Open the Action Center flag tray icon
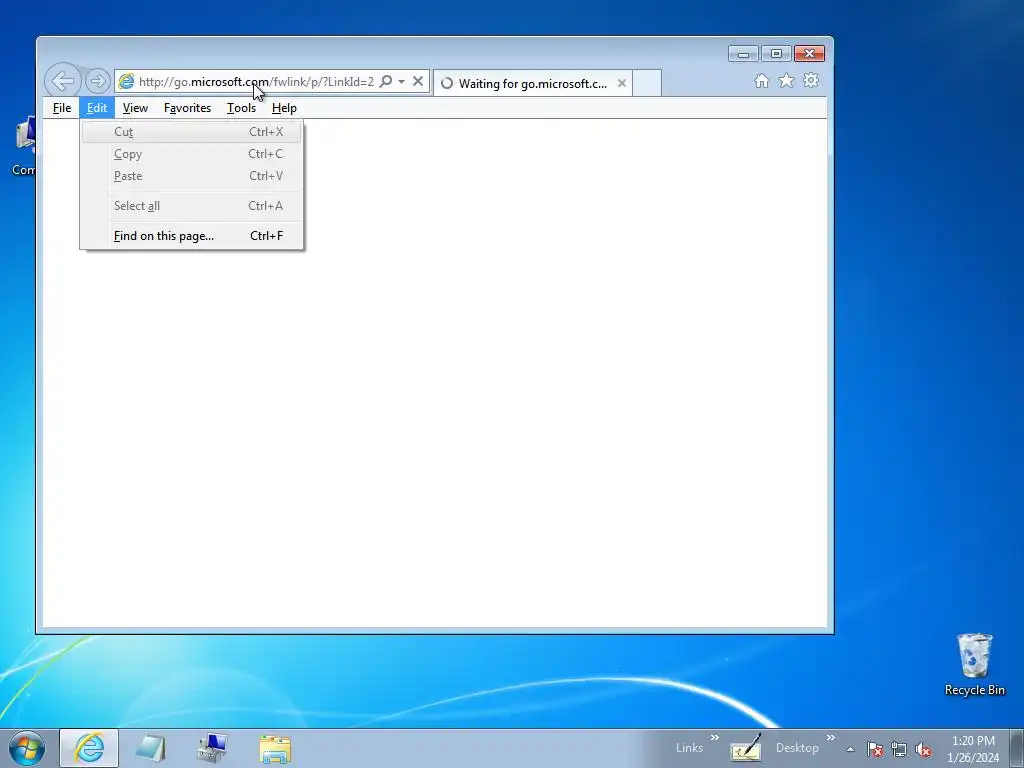Viewport: 1024px width, 768px height. 874,749
